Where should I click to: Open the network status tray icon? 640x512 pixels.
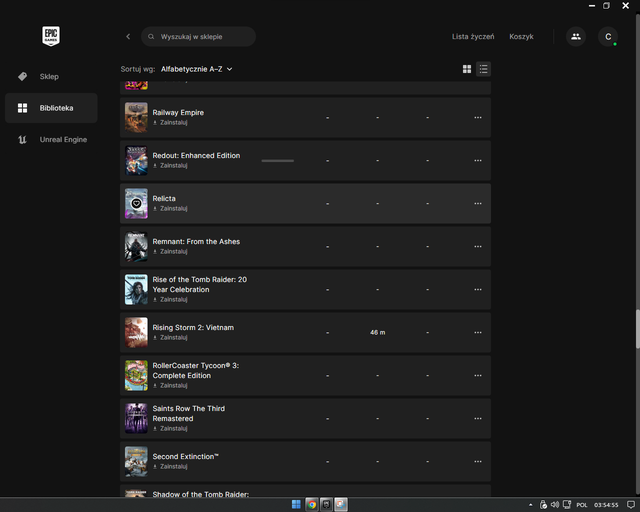[567, 505]
